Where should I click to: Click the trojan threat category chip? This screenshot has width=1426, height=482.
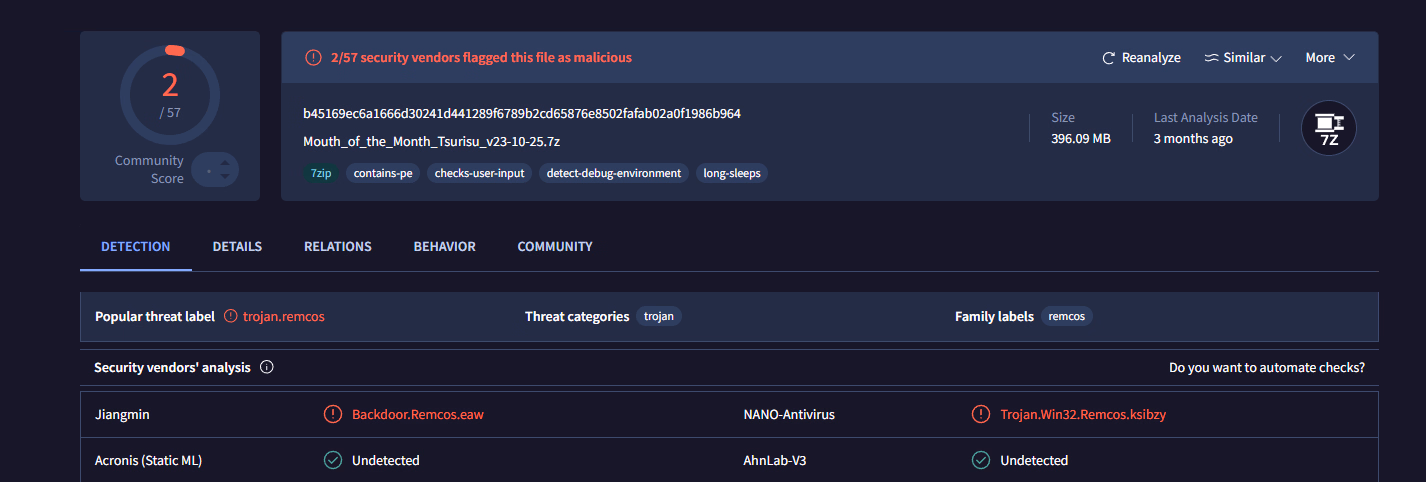[x=659, y=316]
